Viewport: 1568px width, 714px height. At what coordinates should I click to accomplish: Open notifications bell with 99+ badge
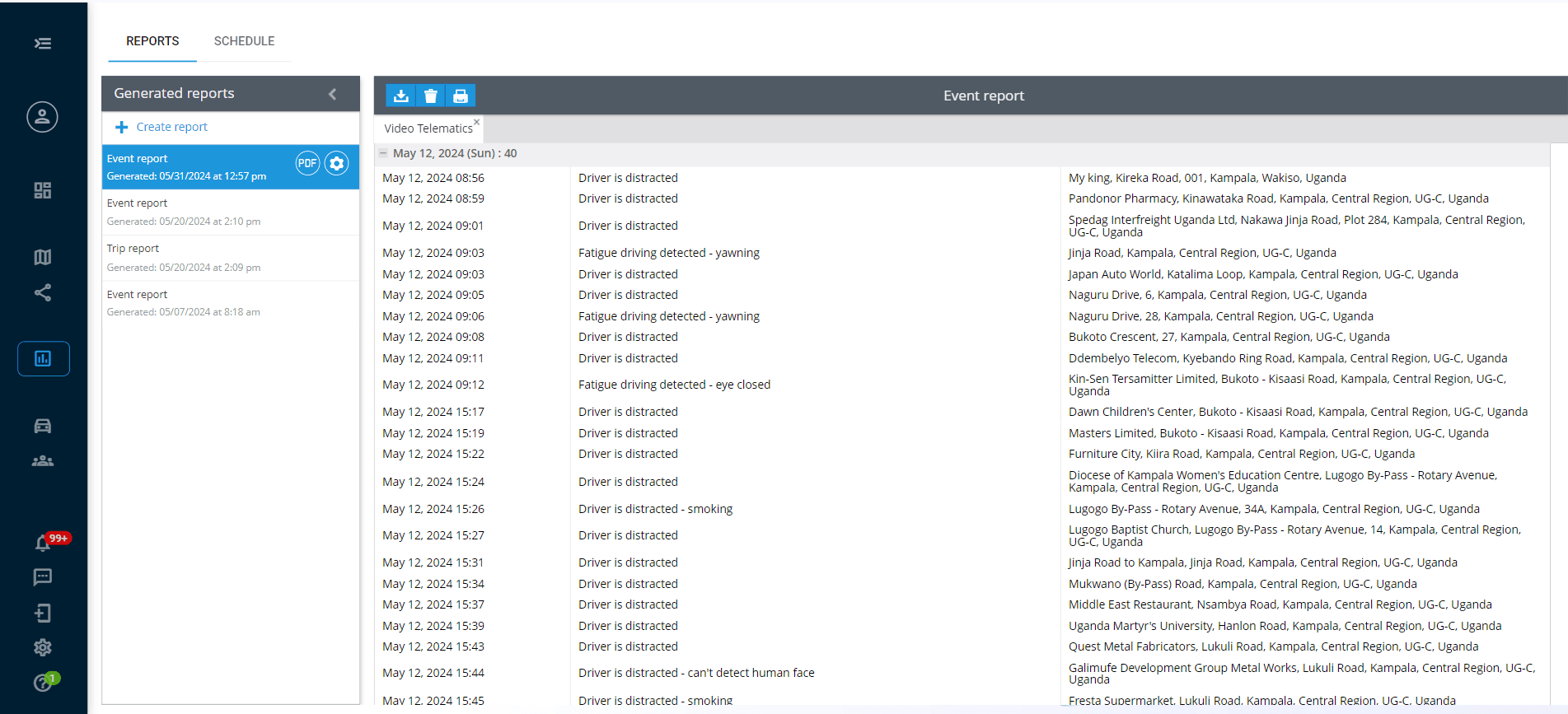43,543
